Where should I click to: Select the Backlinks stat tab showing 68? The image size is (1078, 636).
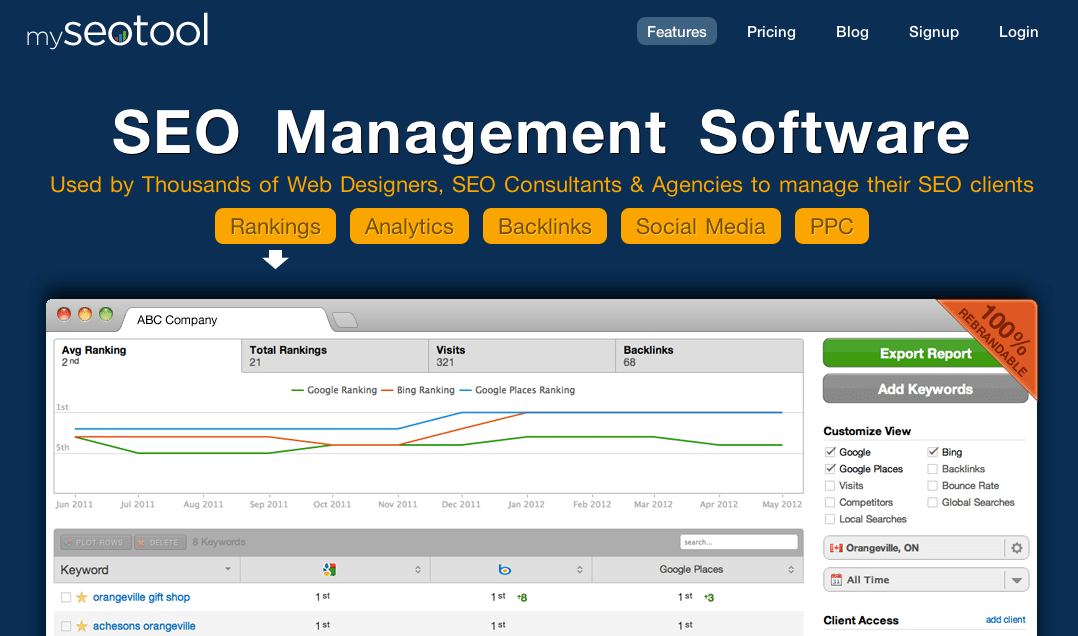coord(710,355)
